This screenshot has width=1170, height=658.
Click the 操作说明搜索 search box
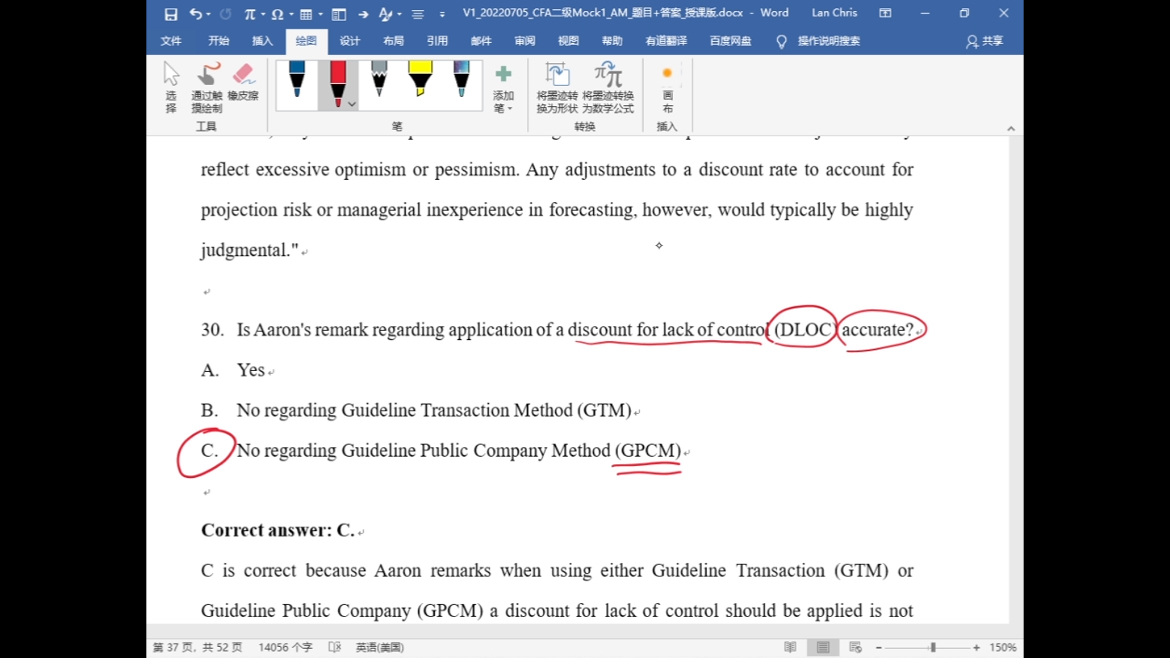(819, 41)
